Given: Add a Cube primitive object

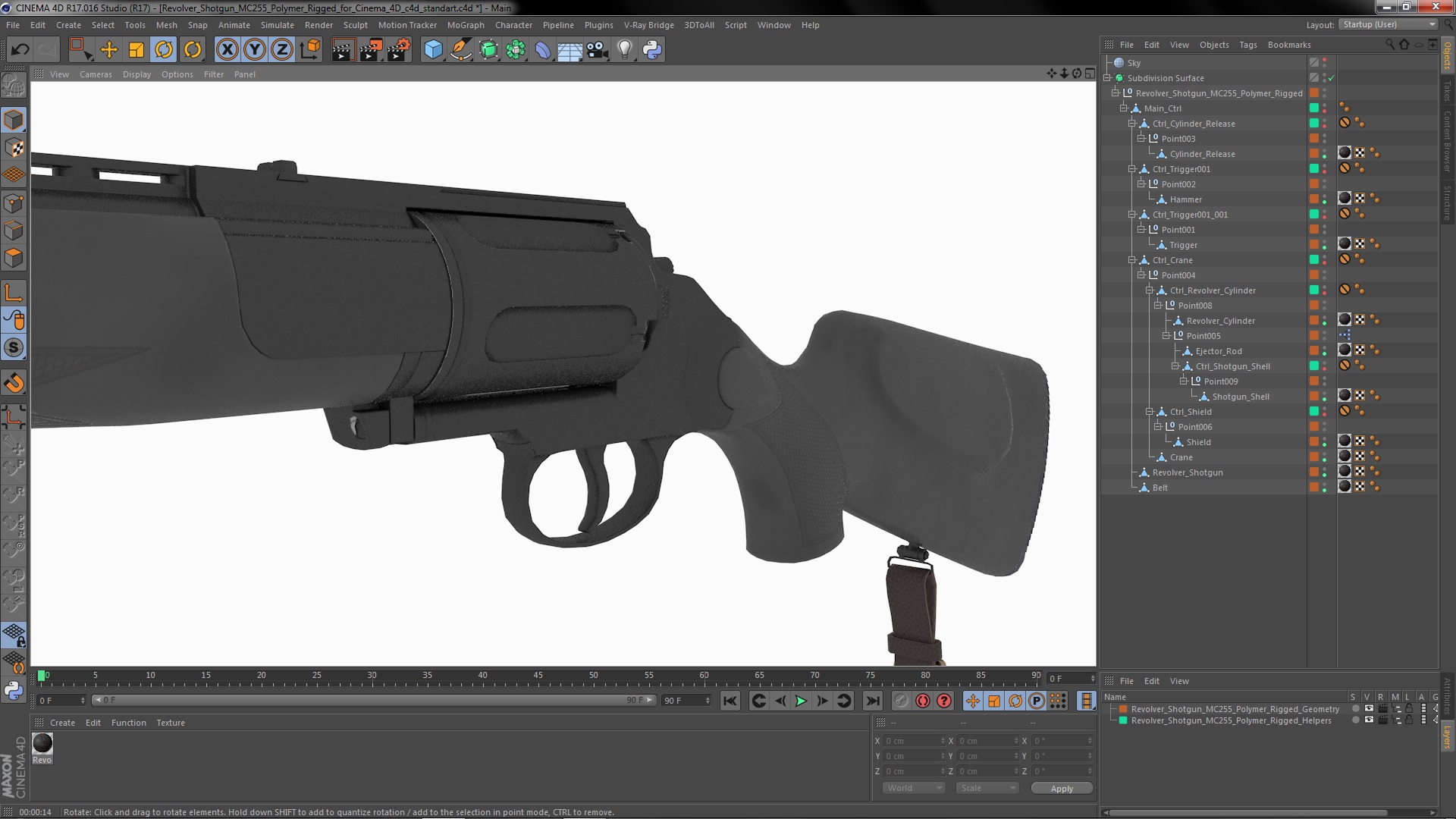Looking at the screenshot, I should (x=434, y=50).
